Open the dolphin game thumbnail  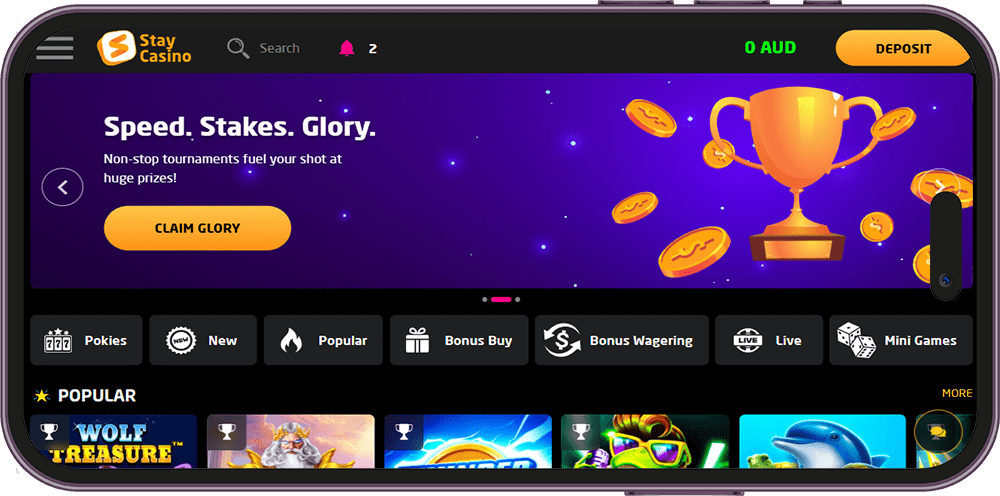tap(823, 441)
